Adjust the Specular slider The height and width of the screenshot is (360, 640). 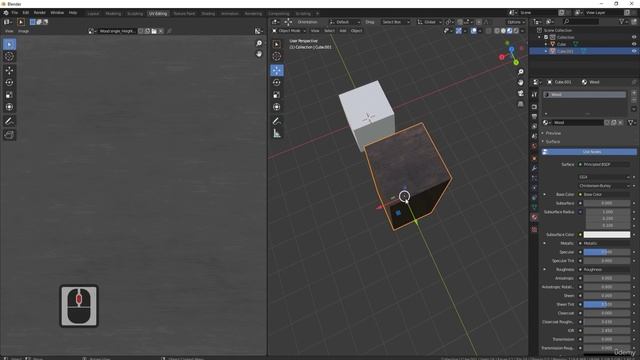coord(607,252)
